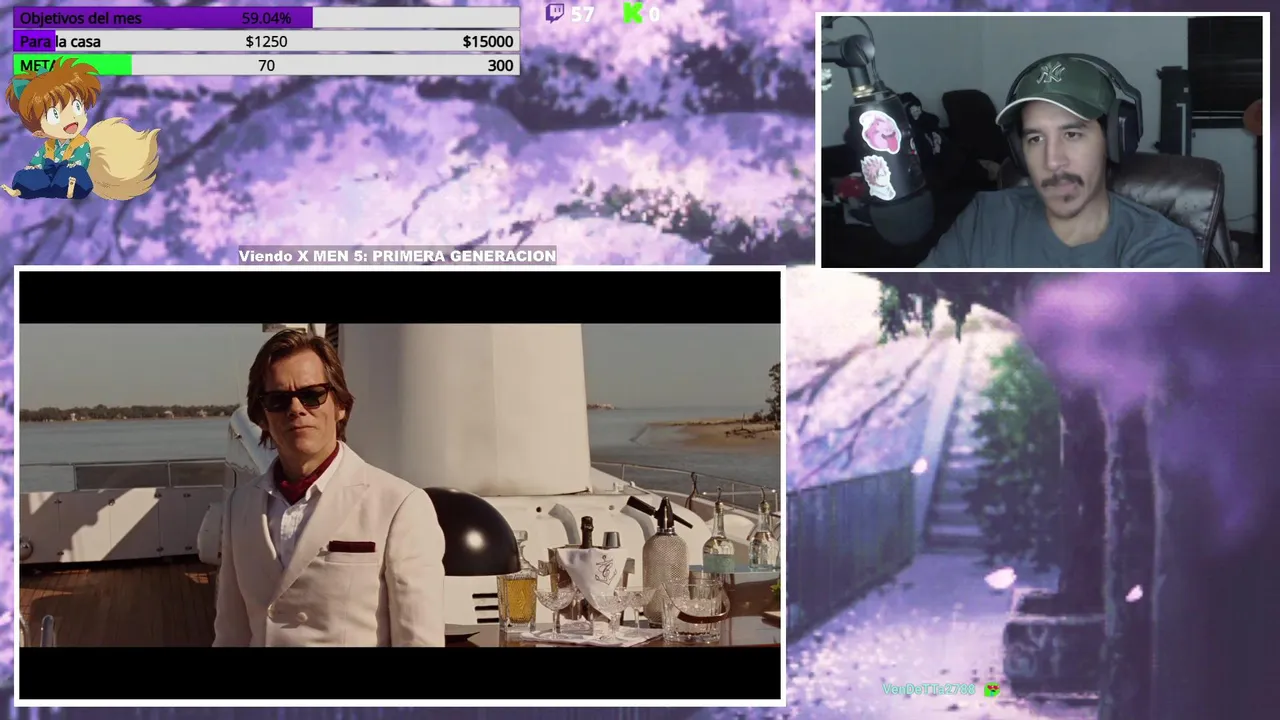Click the 59.04% progress percentage

[x=266, y=18]
